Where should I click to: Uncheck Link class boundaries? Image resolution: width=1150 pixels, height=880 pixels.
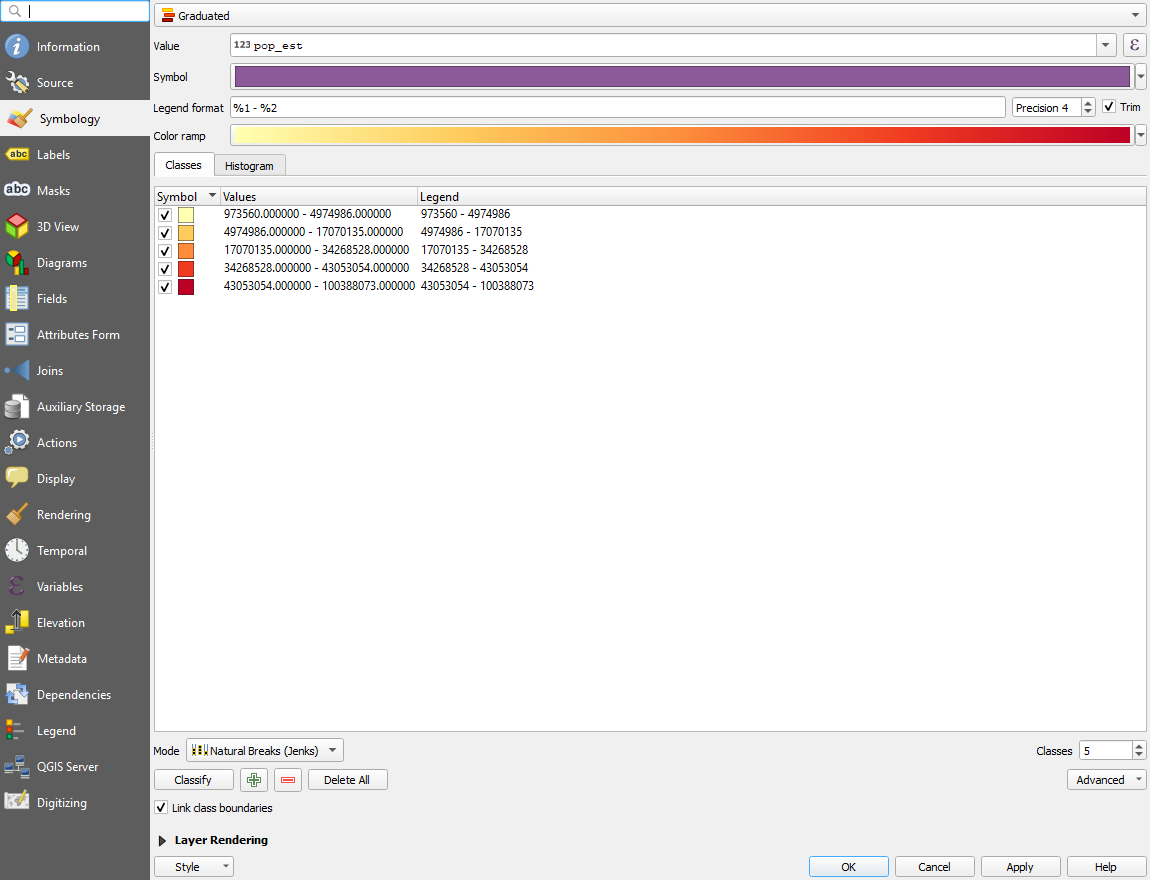(x=161, y=807)
